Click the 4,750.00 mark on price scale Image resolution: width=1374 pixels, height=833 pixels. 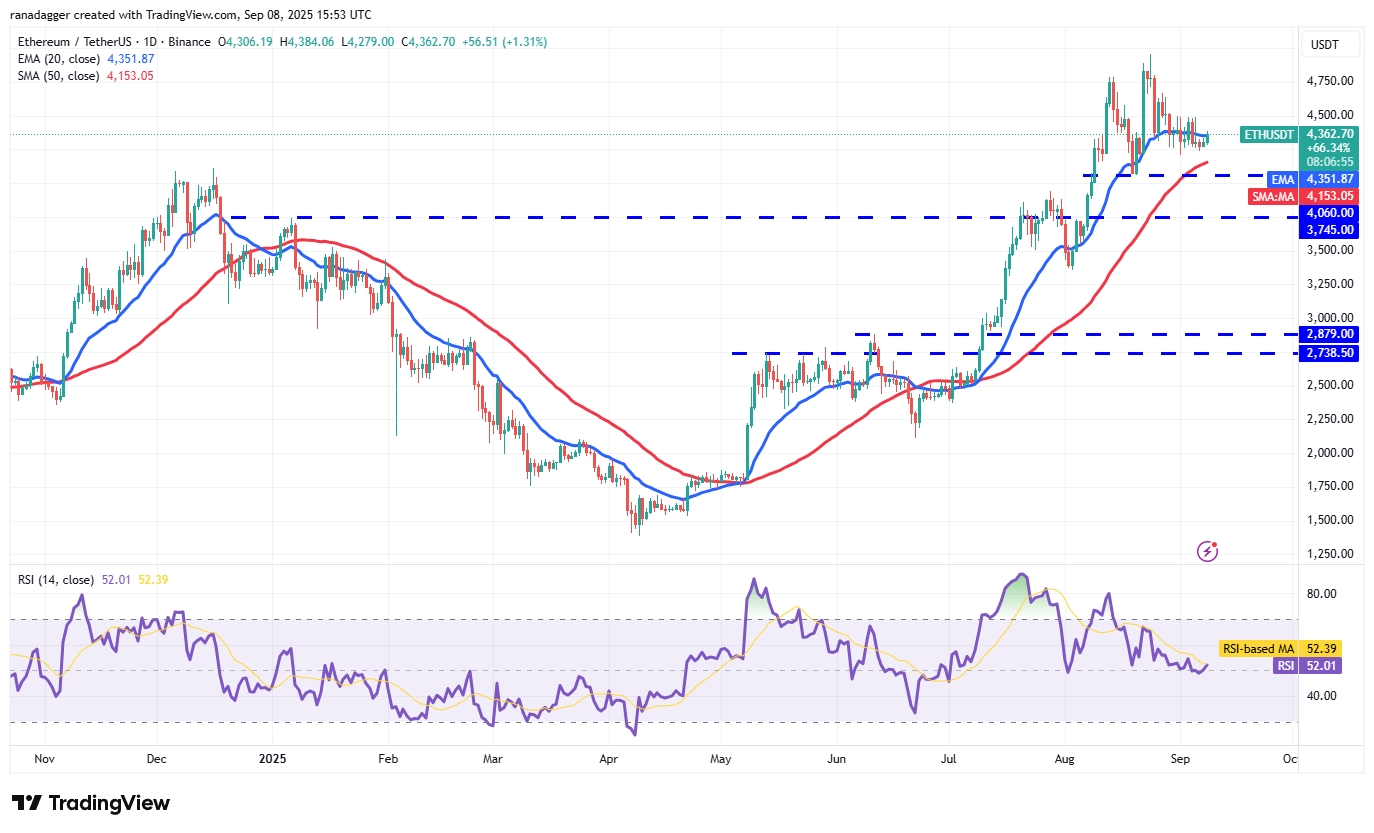coord(1328,81)
